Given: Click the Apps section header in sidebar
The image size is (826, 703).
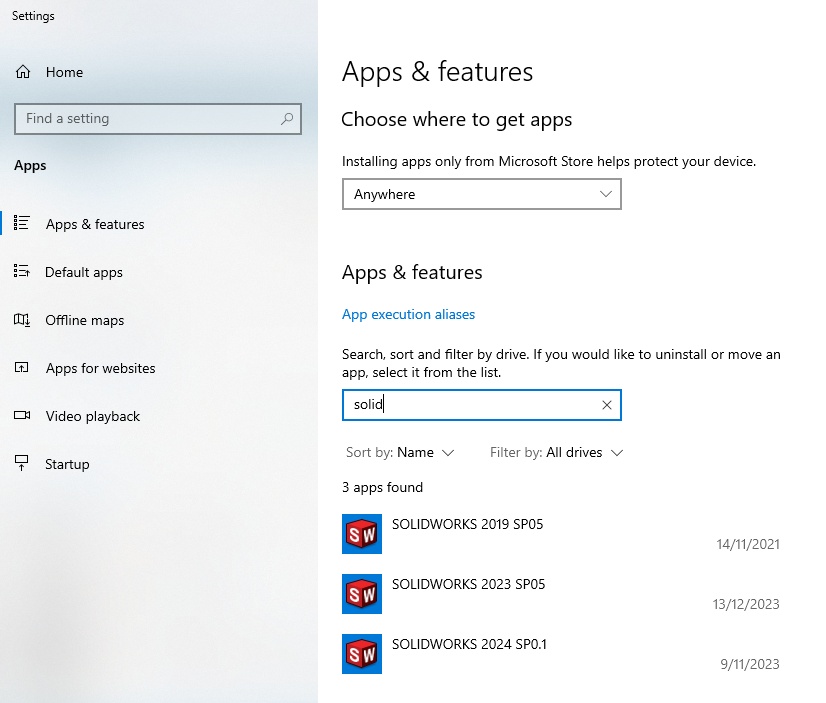Looking at the screenshot, I should pyautogui.click(x=30, y=165).
